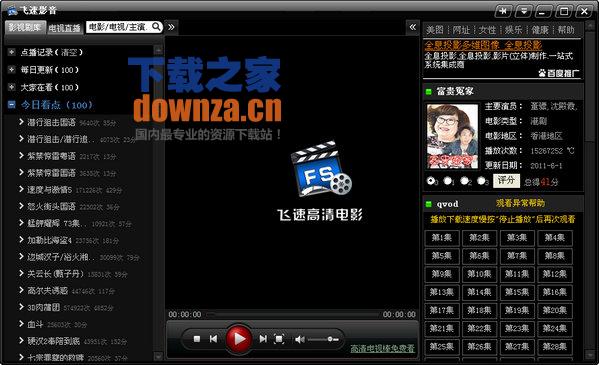The image size is (599, 365).
Task: Open episode 第10集
Action: pyautogui.click(x=479, y=274)
